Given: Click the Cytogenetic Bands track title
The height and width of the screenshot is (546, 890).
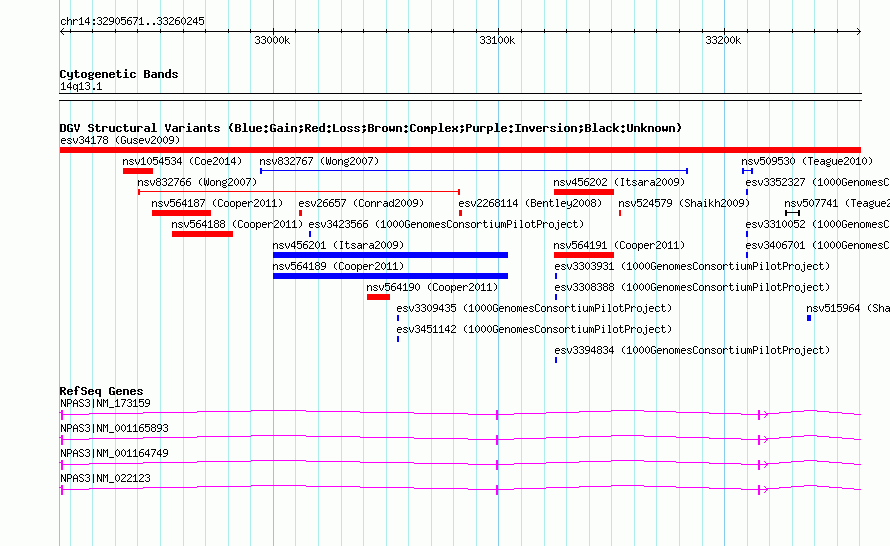Looking at the screenshot, I should tap(119, 74).
